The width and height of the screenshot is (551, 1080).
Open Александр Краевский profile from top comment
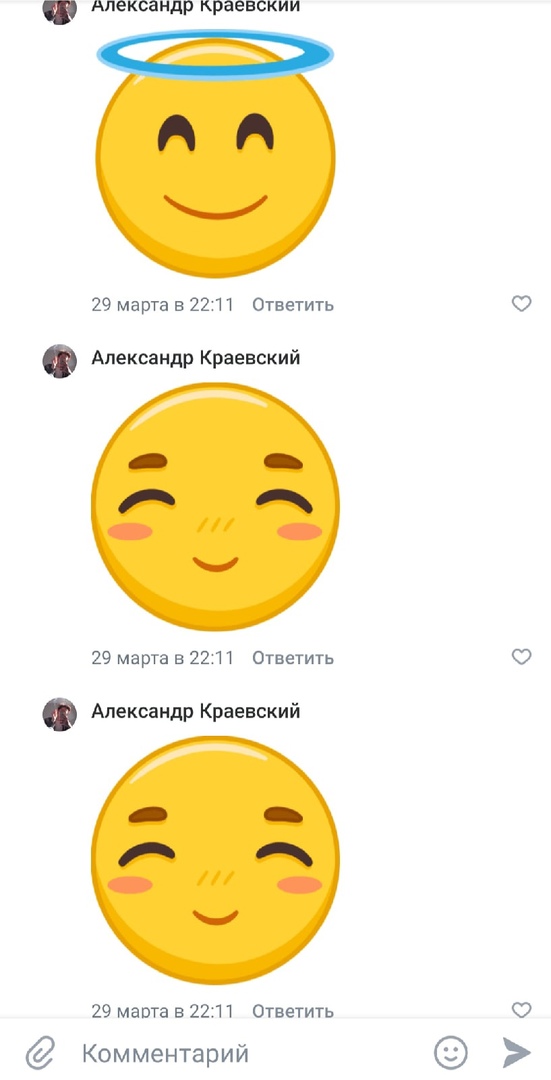196,6
